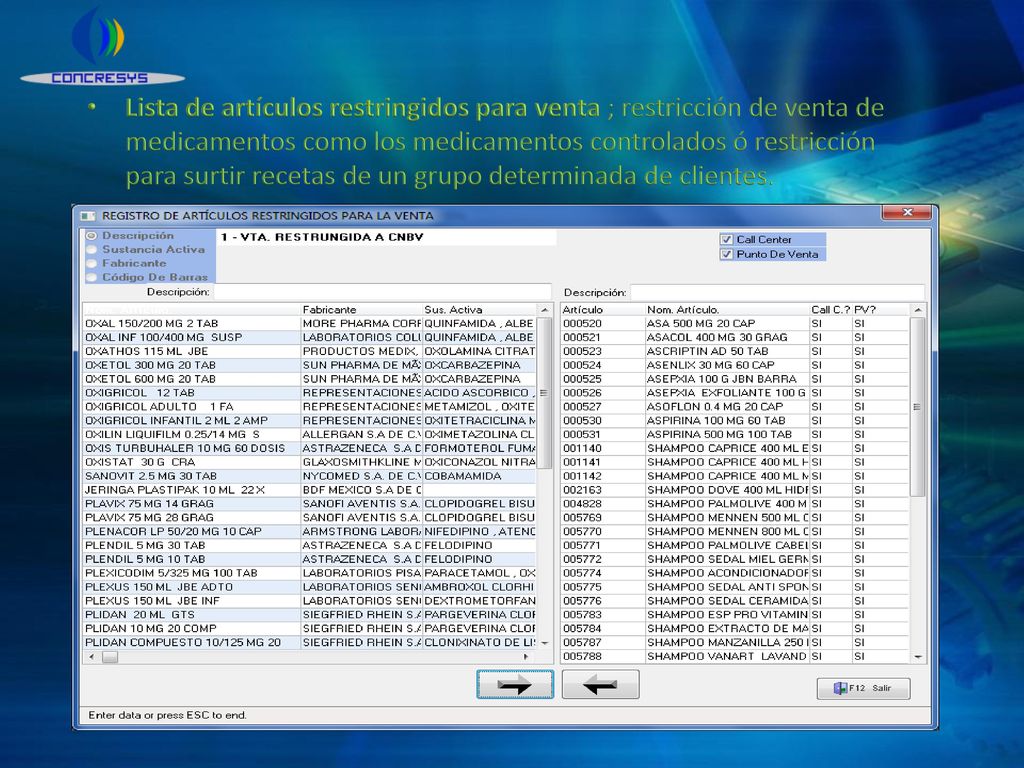Image resolution: width=1024 pixels, height=768 pixels.
Task: Click left list horizontal scroll-right arrow
Action: 527,657
